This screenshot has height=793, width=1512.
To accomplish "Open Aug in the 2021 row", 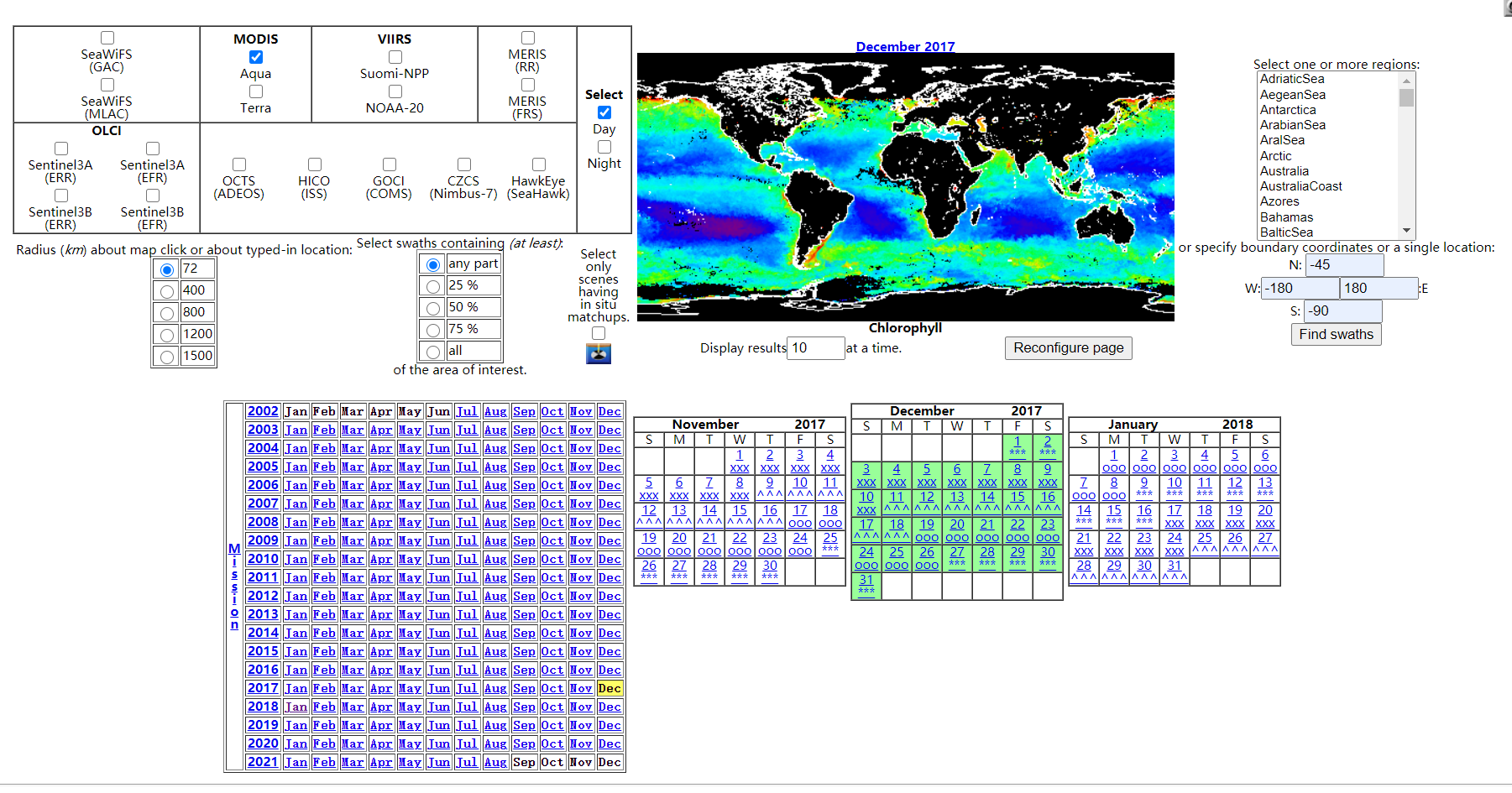I will (495, 762).
